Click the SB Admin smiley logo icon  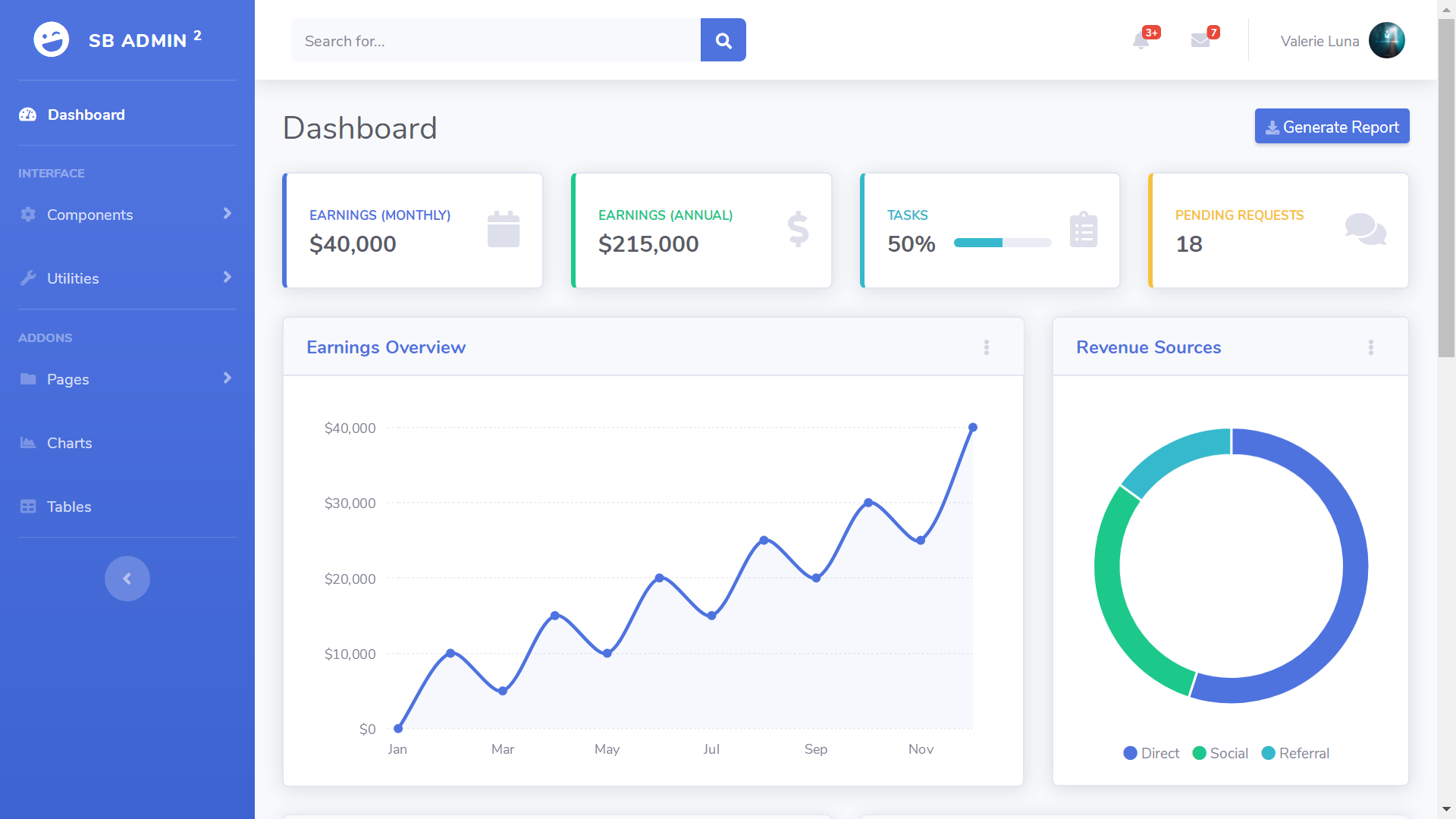50,39
